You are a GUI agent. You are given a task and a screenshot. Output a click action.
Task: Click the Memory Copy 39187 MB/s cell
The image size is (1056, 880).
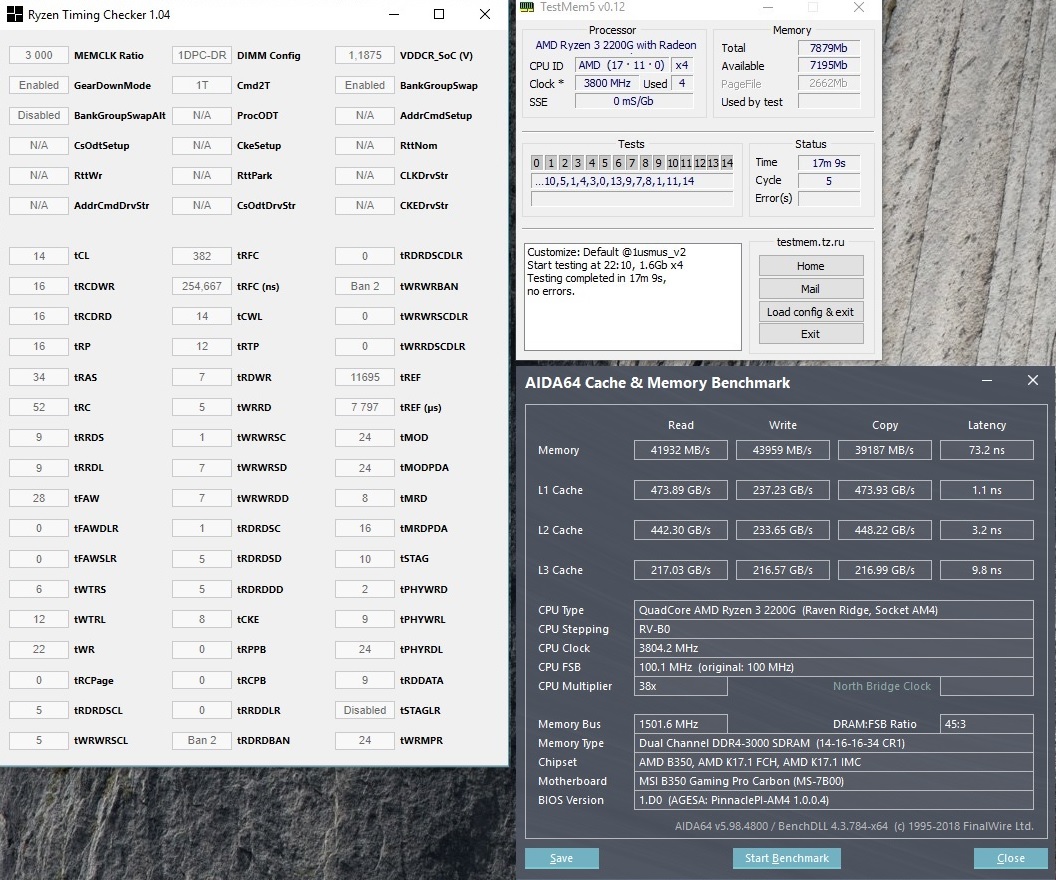884,450
